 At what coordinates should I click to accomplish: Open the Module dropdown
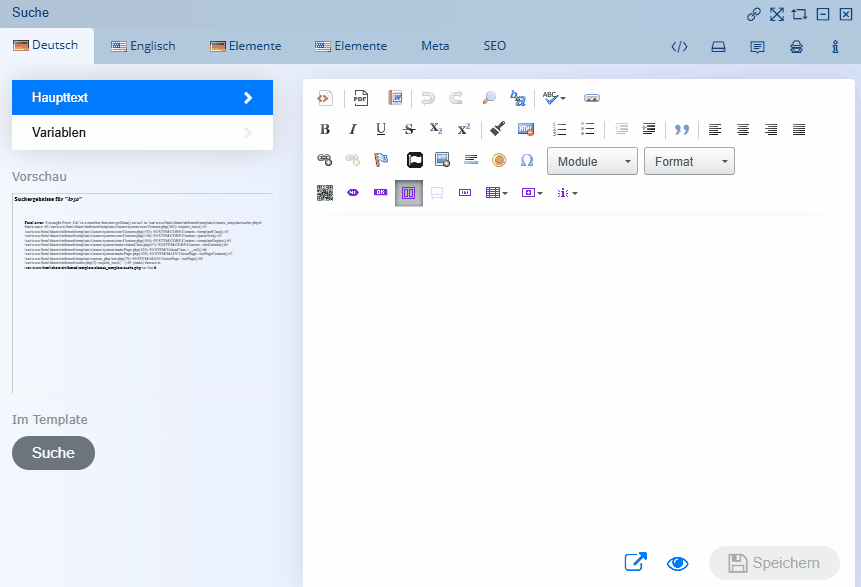pos(592,162)
